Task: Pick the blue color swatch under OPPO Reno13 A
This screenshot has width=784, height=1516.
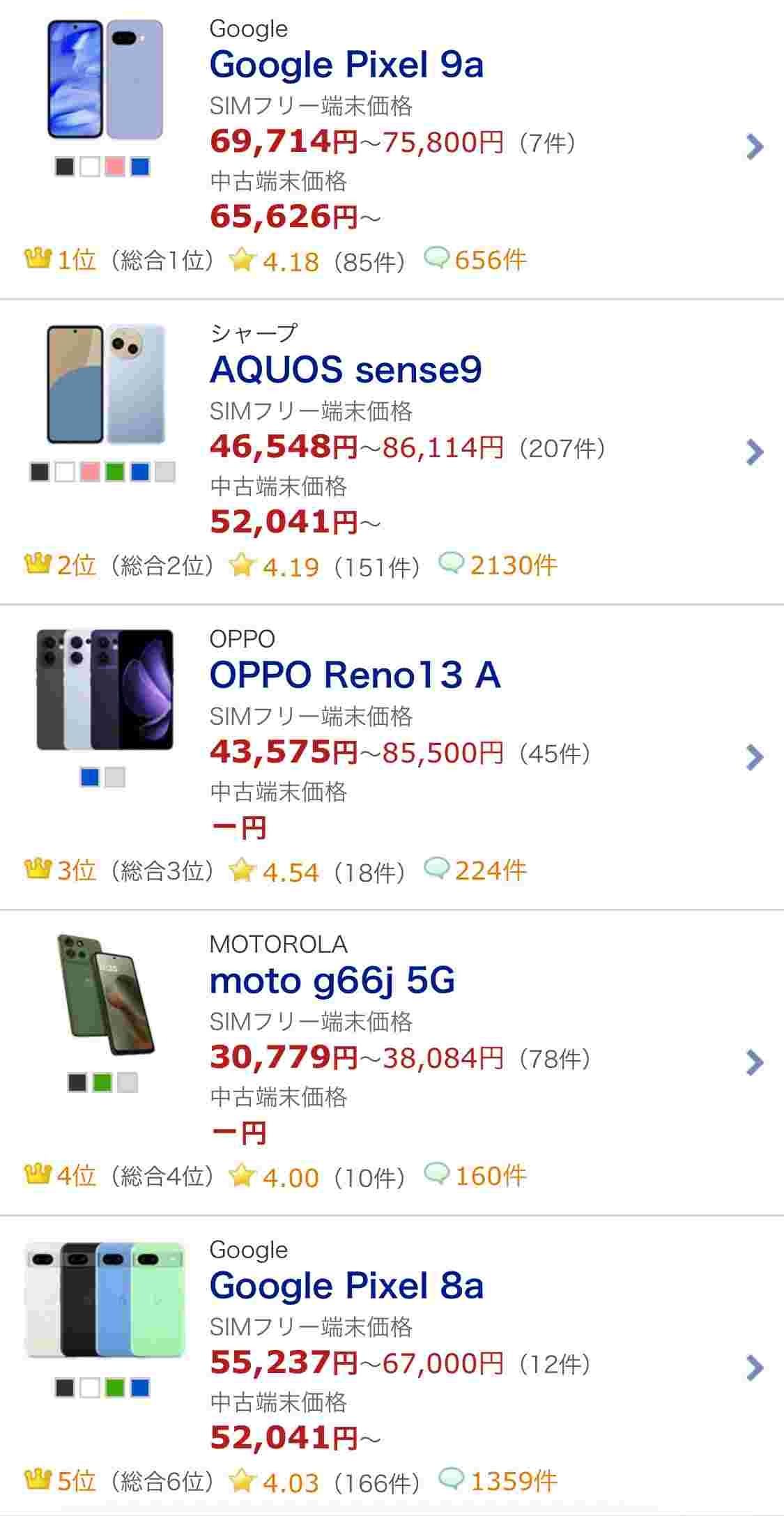Action: click(90, 777)
